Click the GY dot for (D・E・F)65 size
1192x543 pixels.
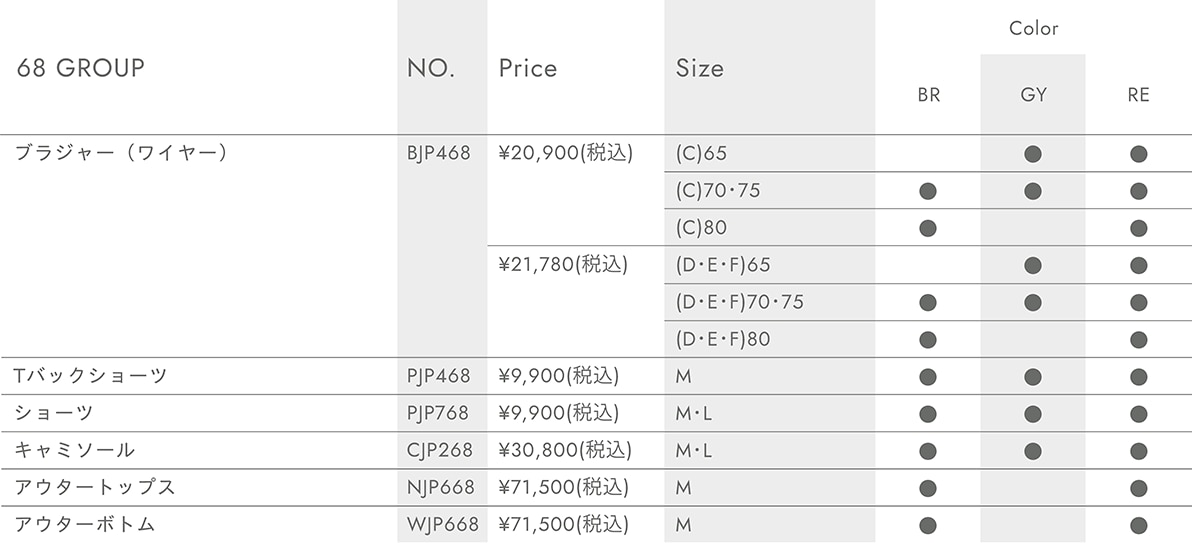coord(1032,265)
